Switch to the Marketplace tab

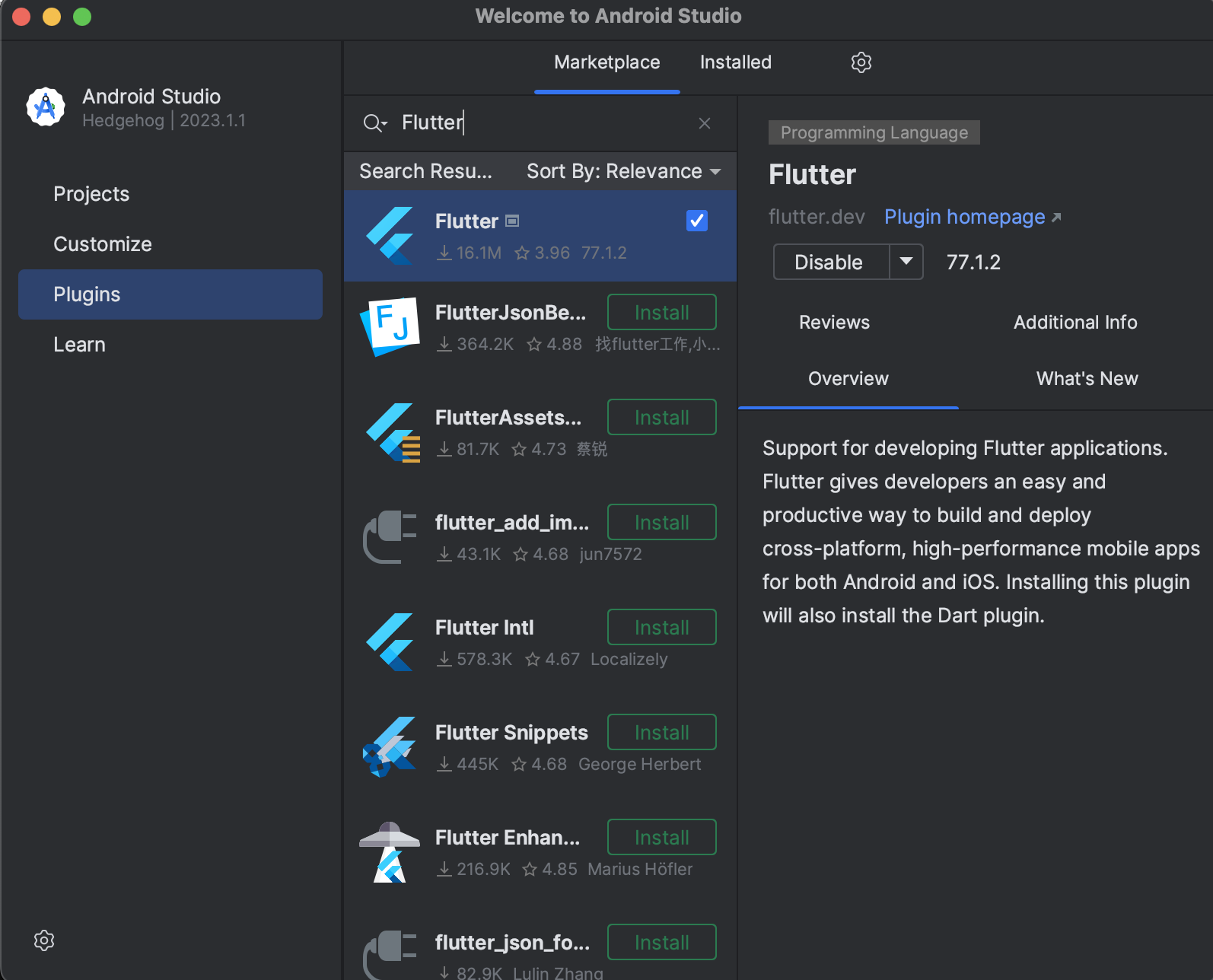[x=607, y=62]
